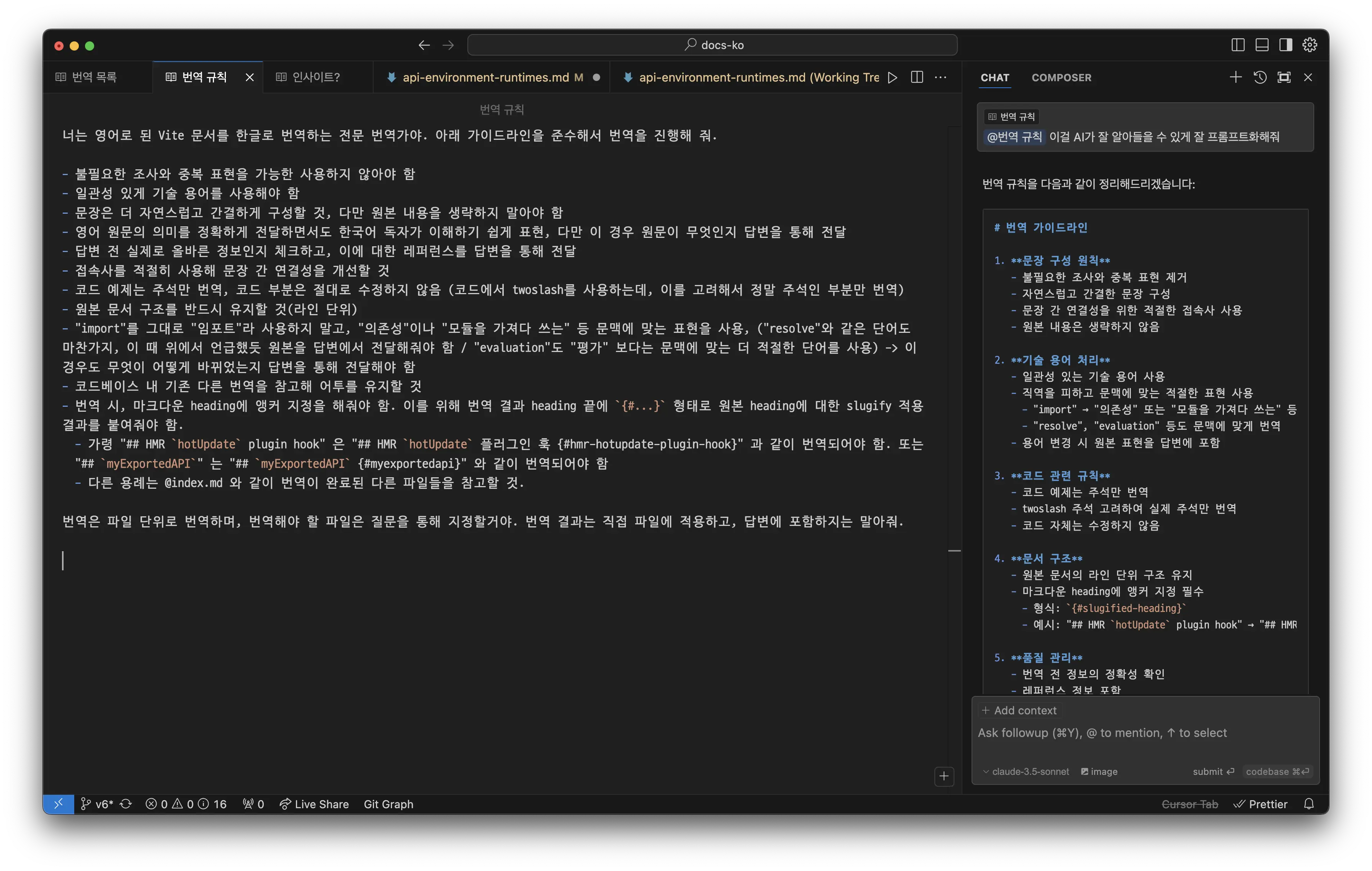1372x871 pixels.
Task: Click the # 번역 가이드라인 heading in chat
Action: click(1040, 228)
